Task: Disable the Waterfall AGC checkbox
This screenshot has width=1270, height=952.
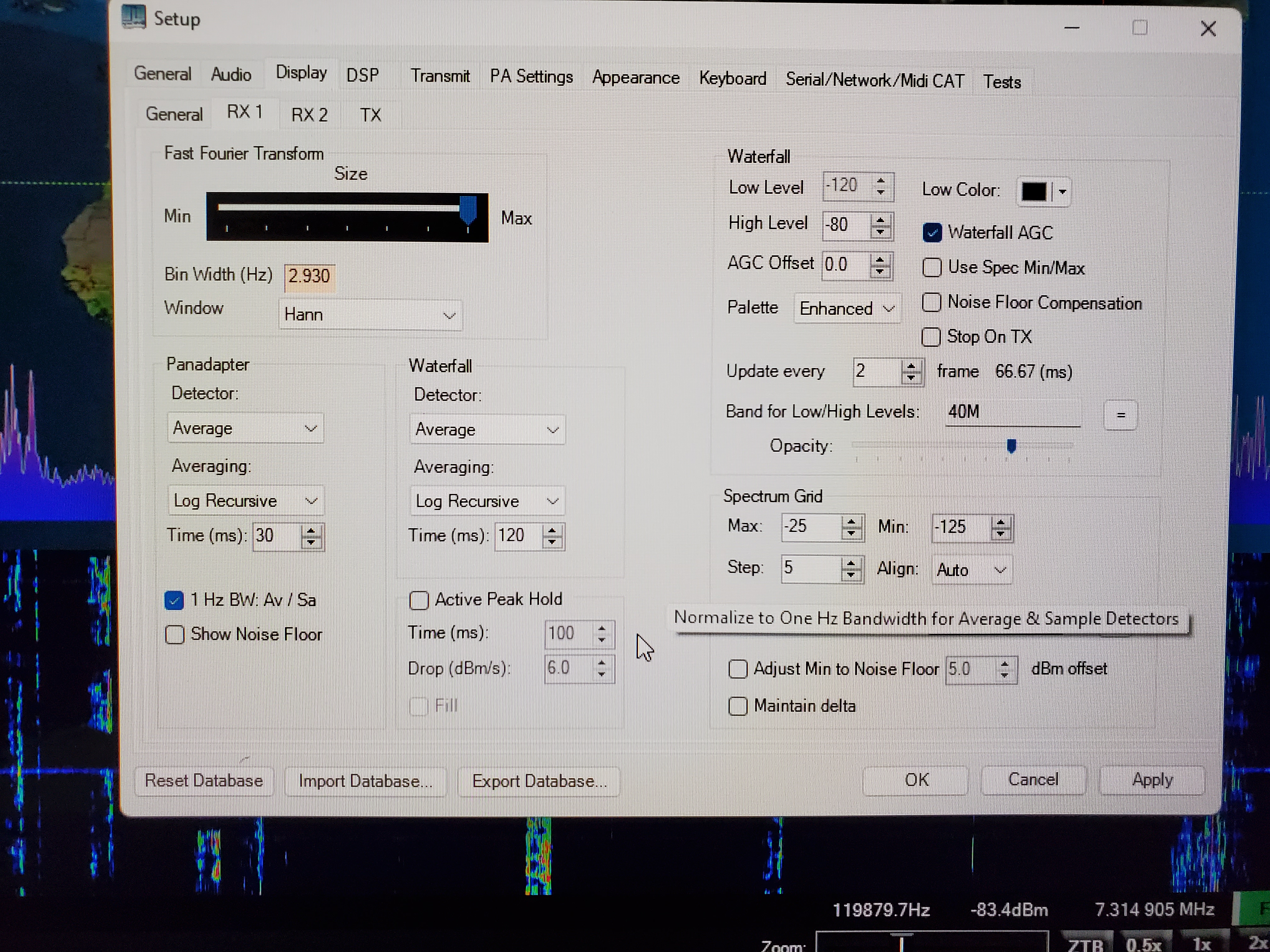Action: [x=932, y=233]
